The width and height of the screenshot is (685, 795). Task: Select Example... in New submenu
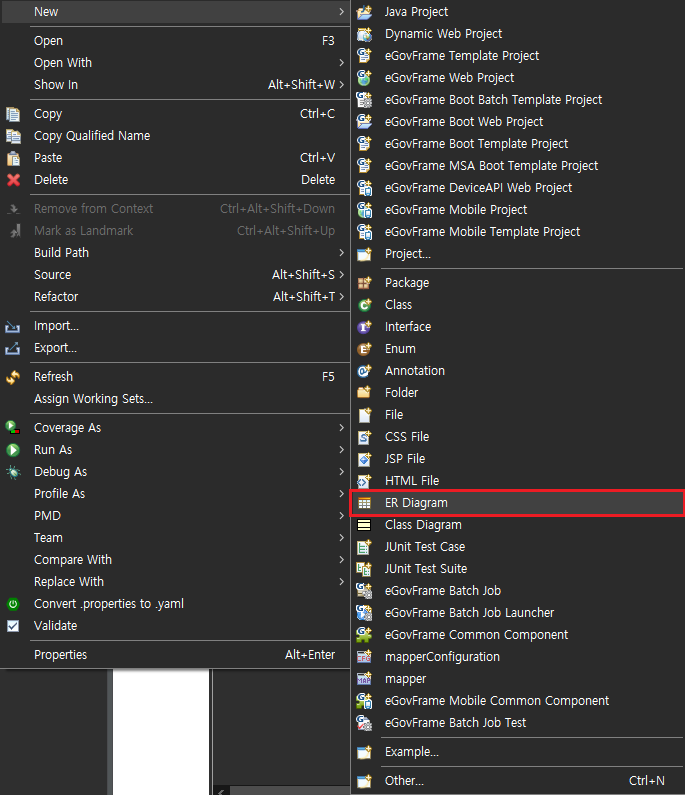[518, 752]
